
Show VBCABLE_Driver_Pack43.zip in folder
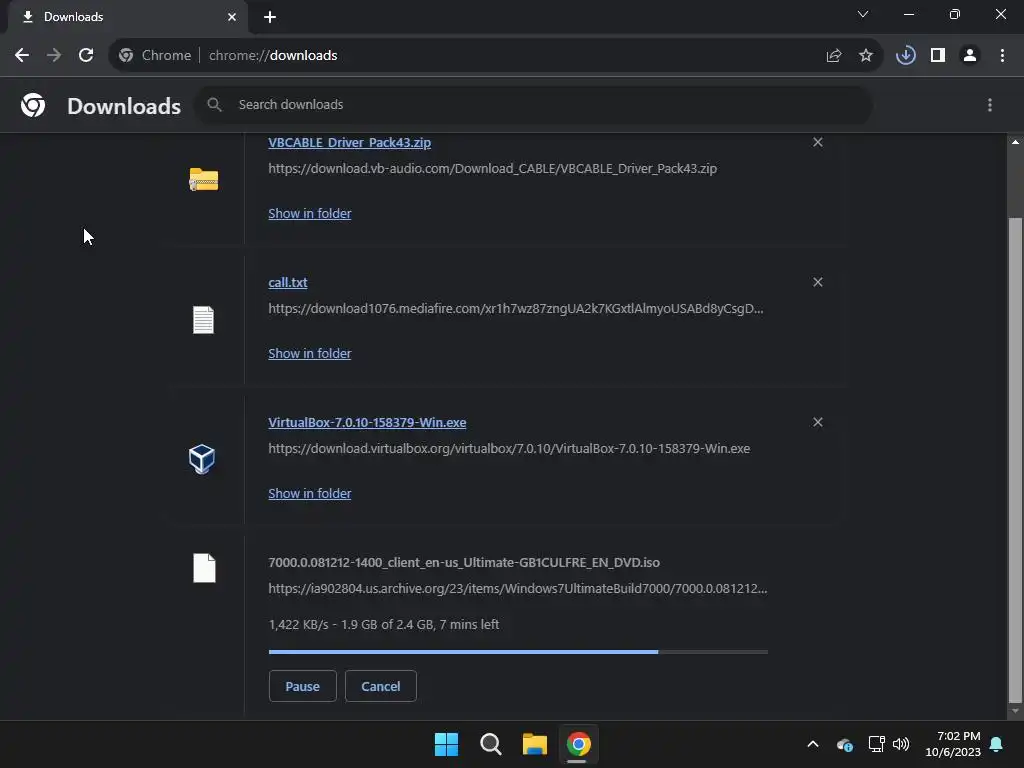[310, 214]
